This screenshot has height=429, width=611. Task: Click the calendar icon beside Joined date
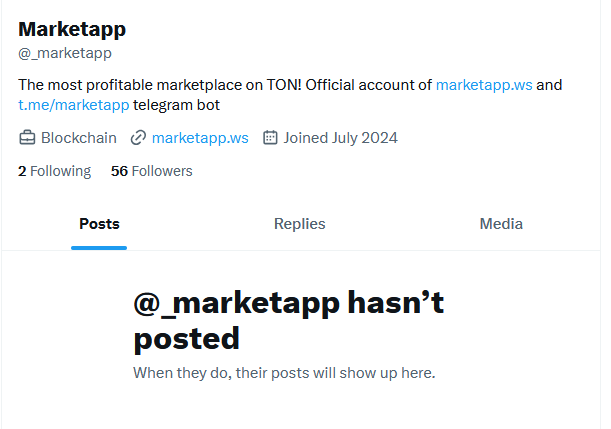pos(270,138)
